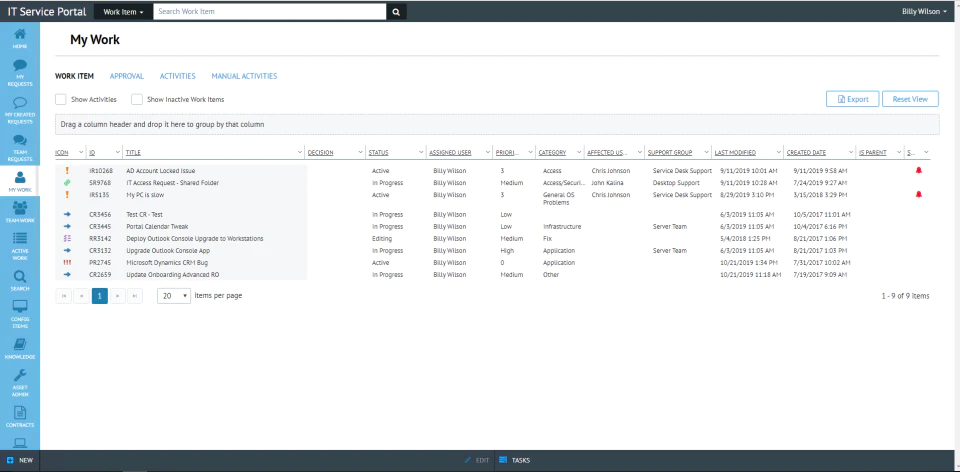This screenshot has height=472, width=960.
Task: Click the Edit pencil in bottom bar
Action: click(468, 460)
